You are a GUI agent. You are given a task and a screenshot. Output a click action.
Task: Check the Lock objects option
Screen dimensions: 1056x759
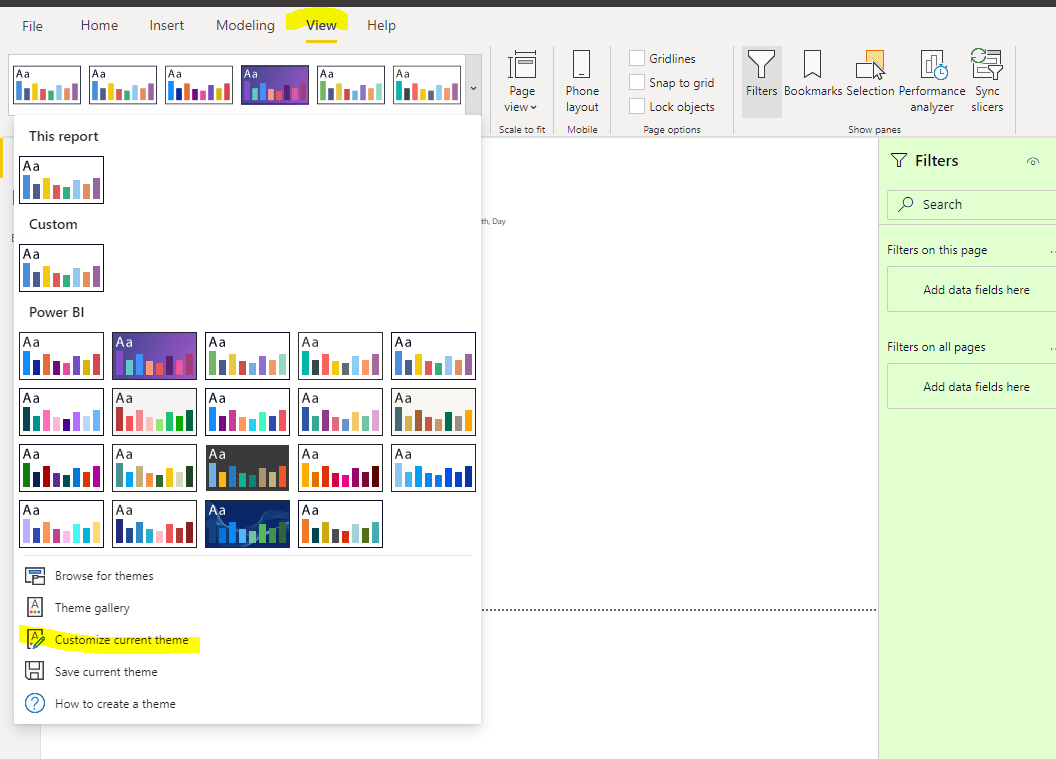(637, 106)
